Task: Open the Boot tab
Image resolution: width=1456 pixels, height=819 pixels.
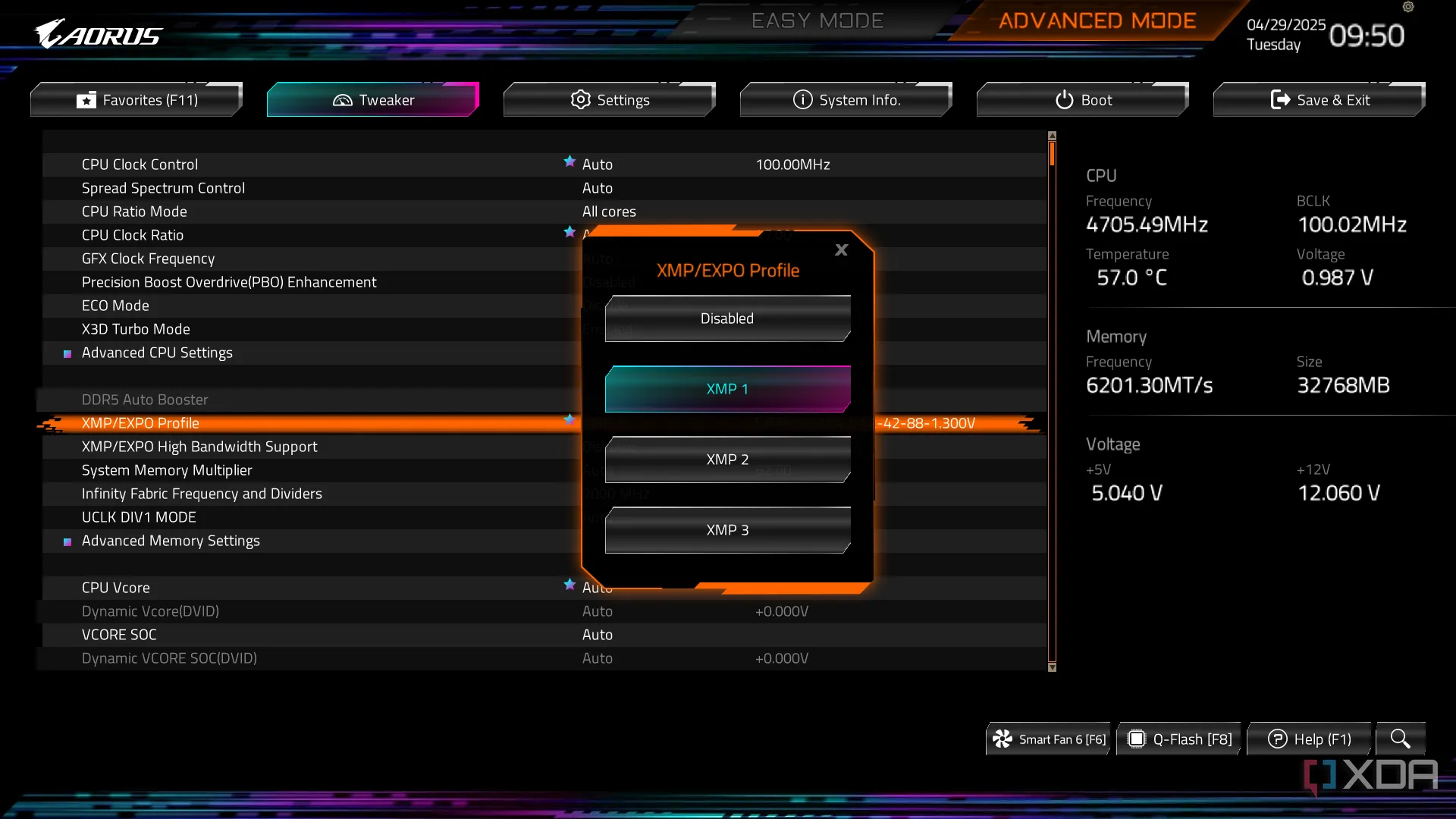Action: (x=1082, y=100)
